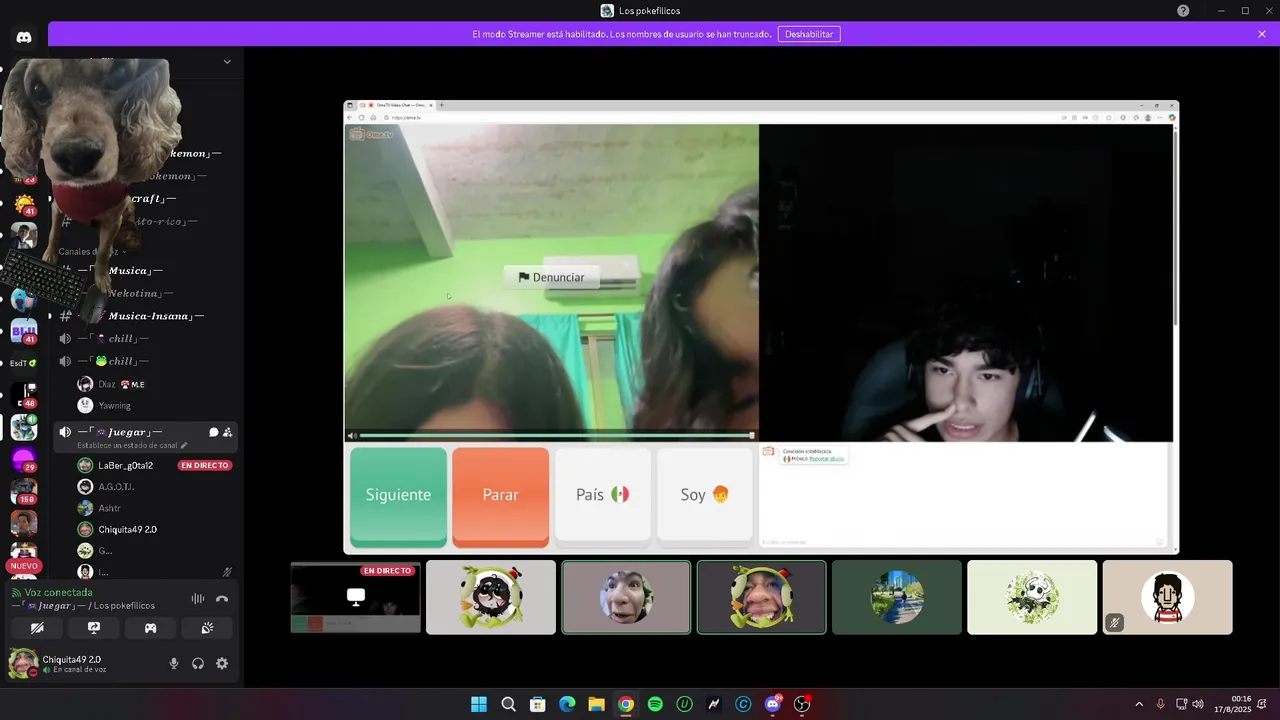Screen dimensions: 1280x720
Task: Open OBS Studio from the taskbar
Action: click(802, 704)
